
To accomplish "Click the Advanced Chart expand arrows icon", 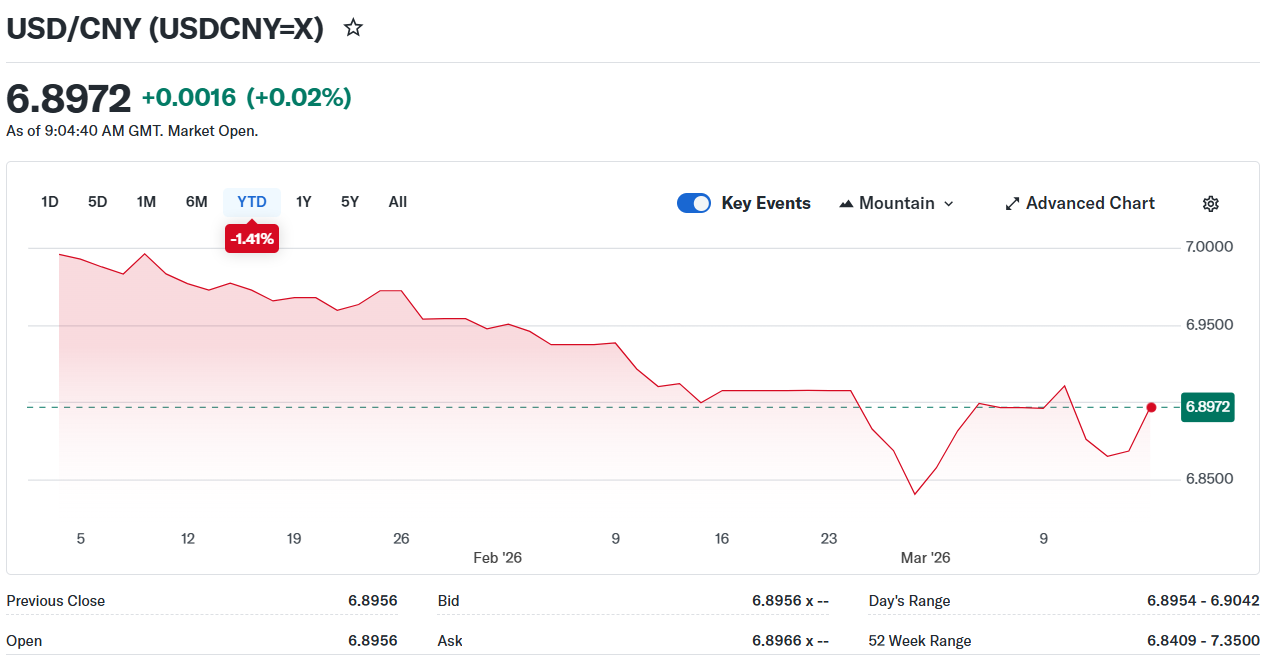I will 1012,204.
